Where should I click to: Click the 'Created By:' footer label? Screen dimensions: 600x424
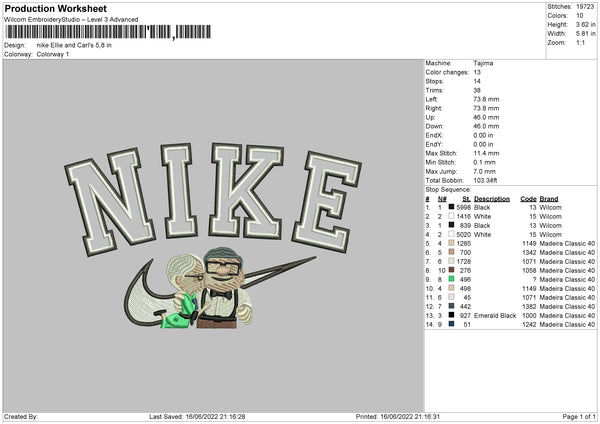click(x=21, y=416)
